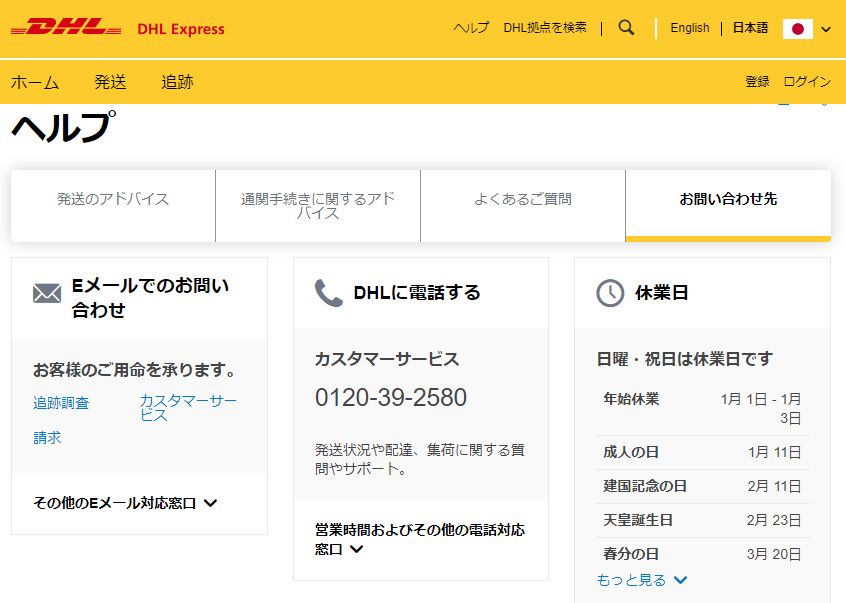Click the 春分の日 row
Screen dimensions: 846x603
pyautogui.click(x=702, y=554)
